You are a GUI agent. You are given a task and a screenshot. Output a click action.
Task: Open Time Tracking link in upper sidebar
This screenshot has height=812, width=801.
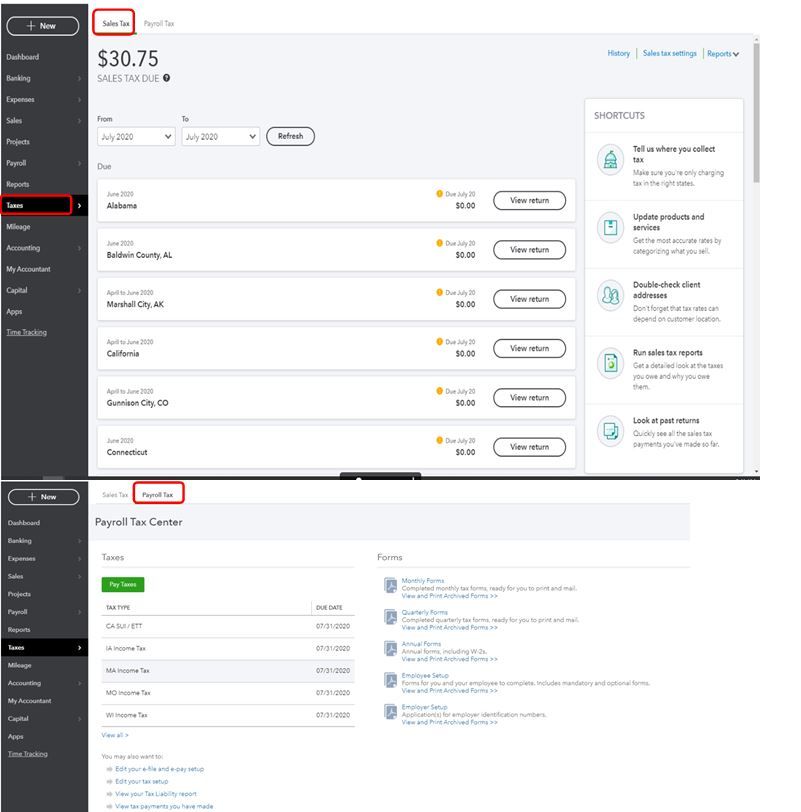26,332
